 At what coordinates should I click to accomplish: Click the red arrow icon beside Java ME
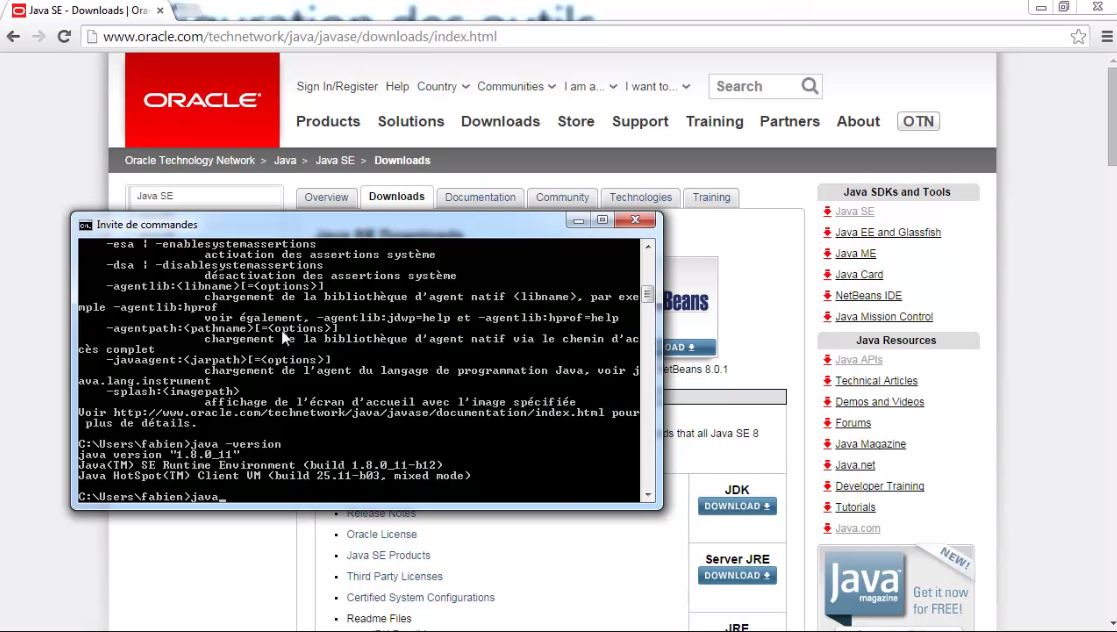click(x=827, y=254)
